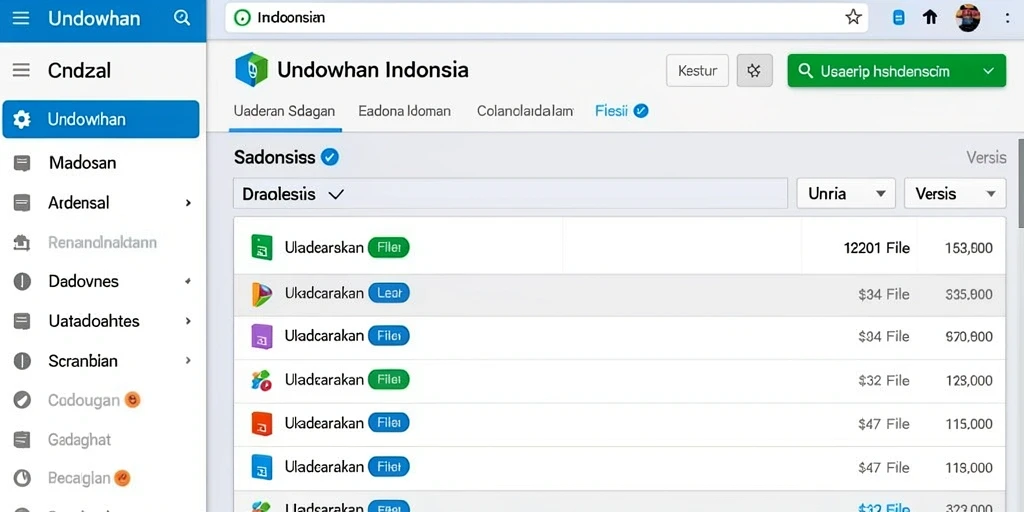
Task: Click the Dadovnes circle icon
Action: 22,281
